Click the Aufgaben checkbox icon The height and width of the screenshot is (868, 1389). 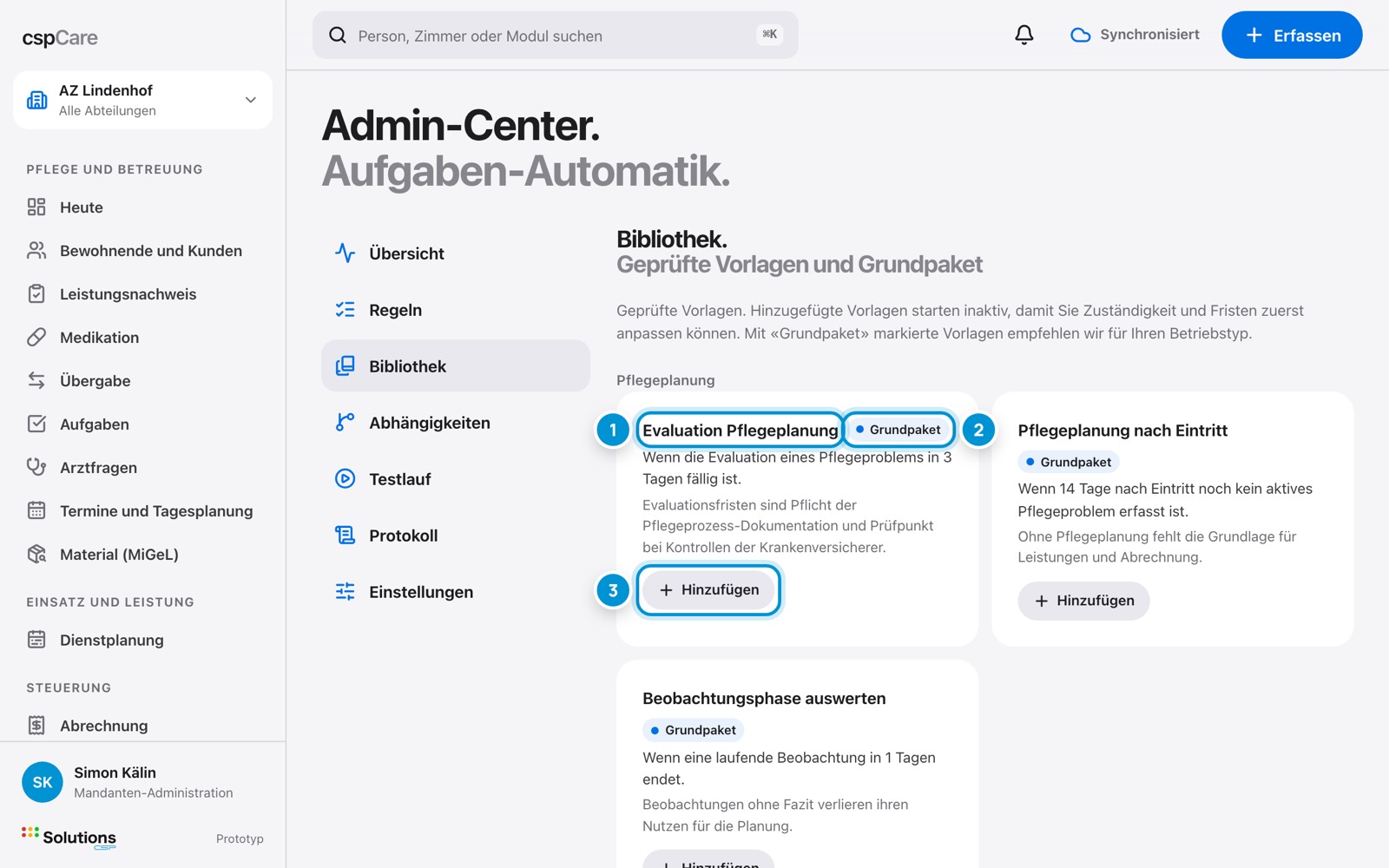pyautogui.click(x=36, y=424)
